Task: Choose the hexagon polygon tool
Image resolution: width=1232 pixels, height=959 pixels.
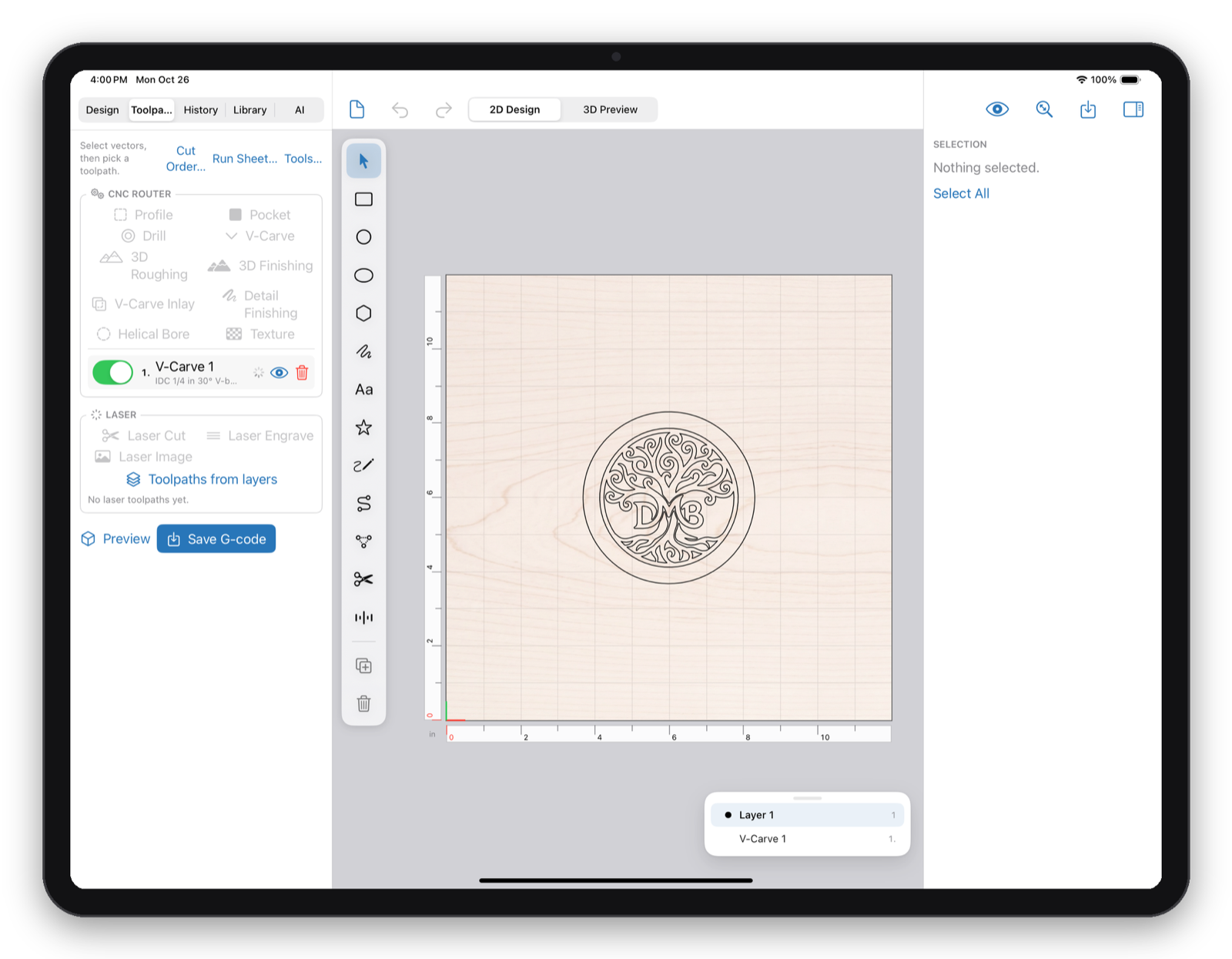Action: pos(363,314)
